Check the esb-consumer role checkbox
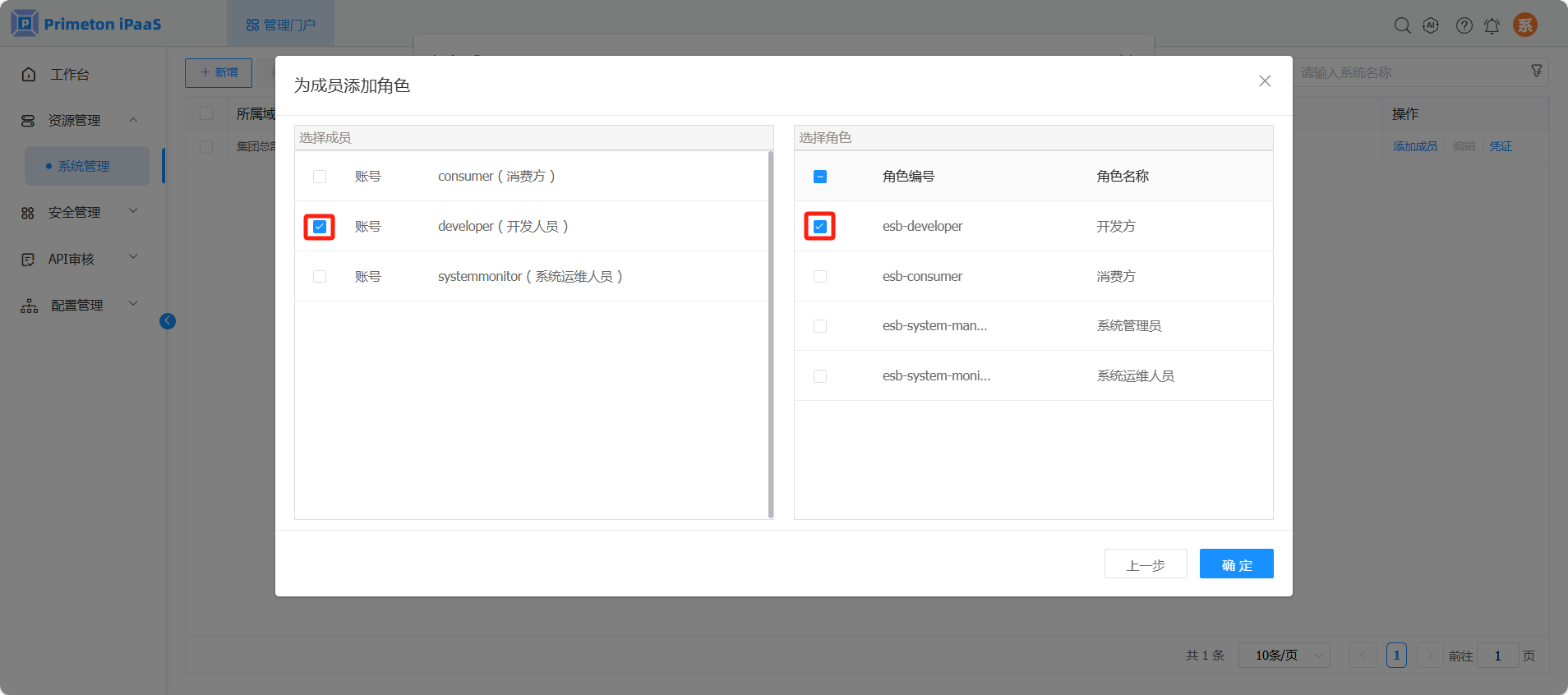 click(819, 277)
